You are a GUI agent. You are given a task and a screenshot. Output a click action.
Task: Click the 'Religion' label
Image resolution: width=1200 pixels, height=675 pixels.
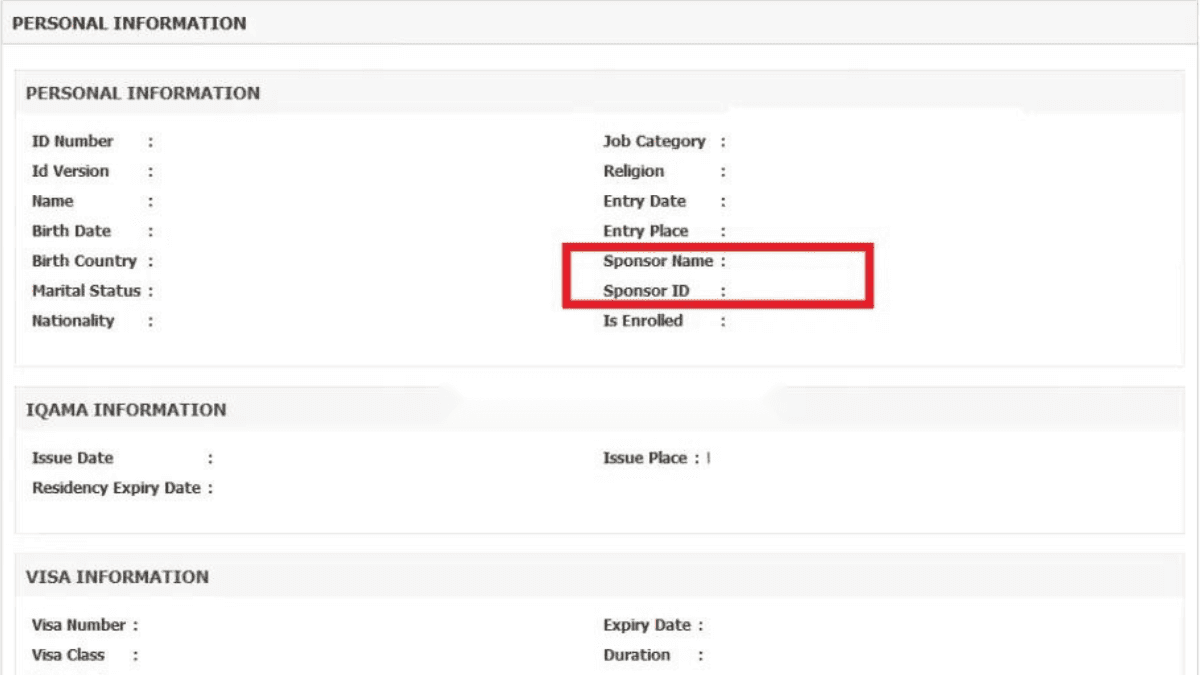click(x=634, y=171)
